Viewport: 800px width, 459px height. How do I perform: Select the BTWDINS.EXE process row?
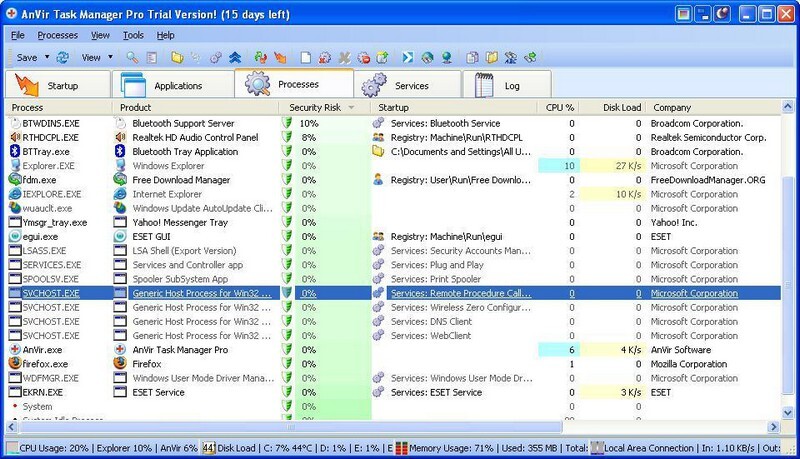[393, 123]
